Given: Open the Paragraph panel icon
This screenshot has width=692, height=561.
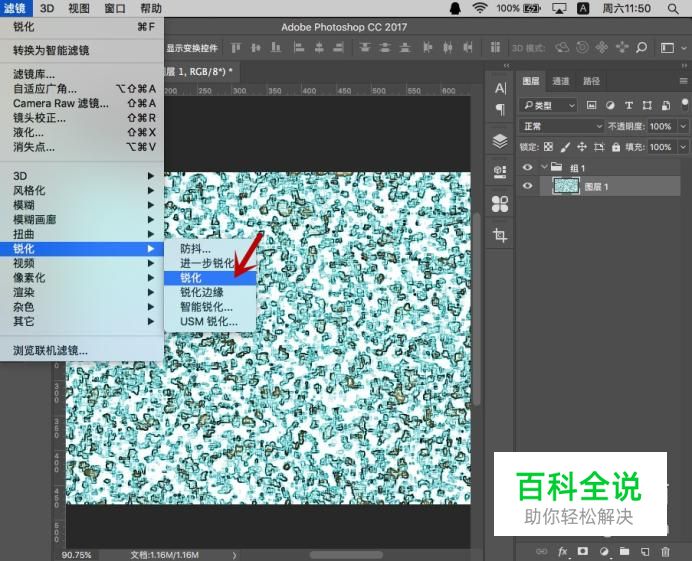Looking at the screenshot, I should point(500,109).
